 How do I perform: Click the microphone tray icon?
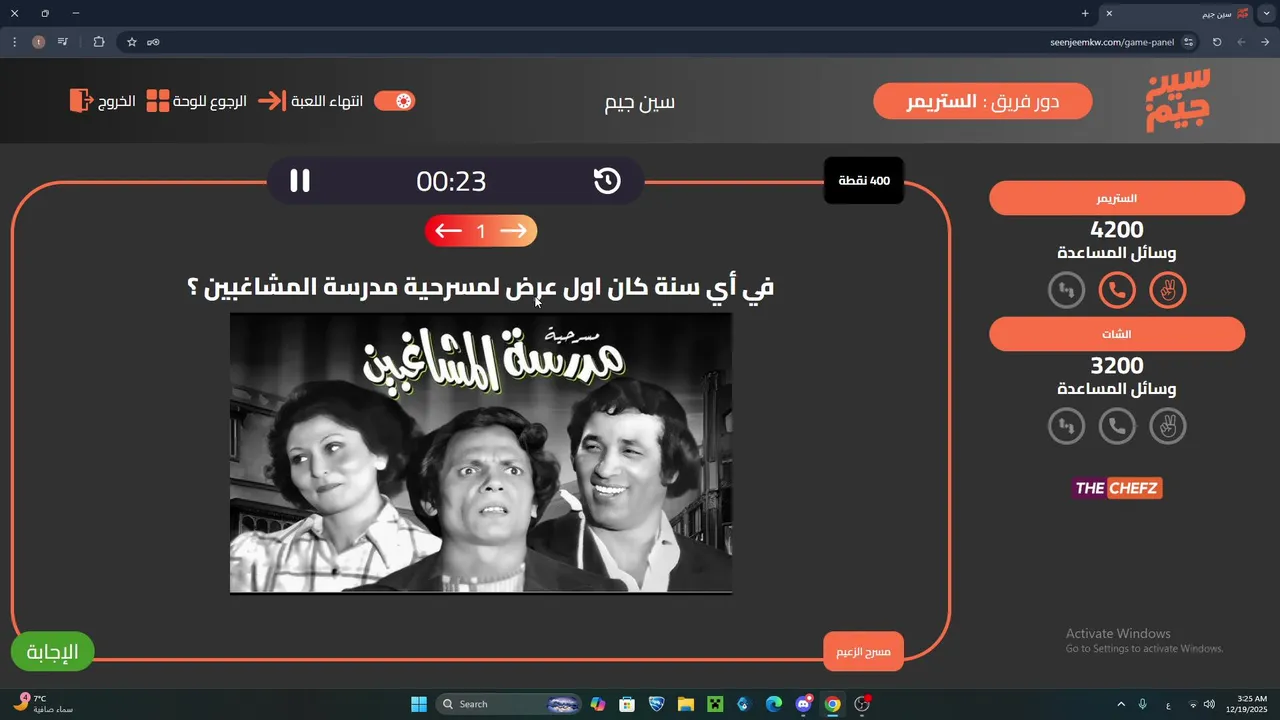pos(1143,704)
